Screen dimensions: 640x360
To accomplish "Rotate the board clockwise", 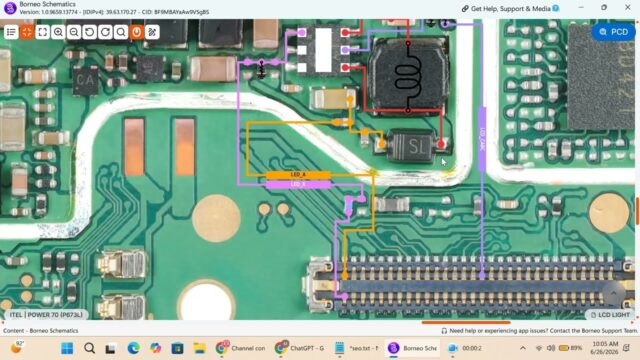I will tap(105, 32).
